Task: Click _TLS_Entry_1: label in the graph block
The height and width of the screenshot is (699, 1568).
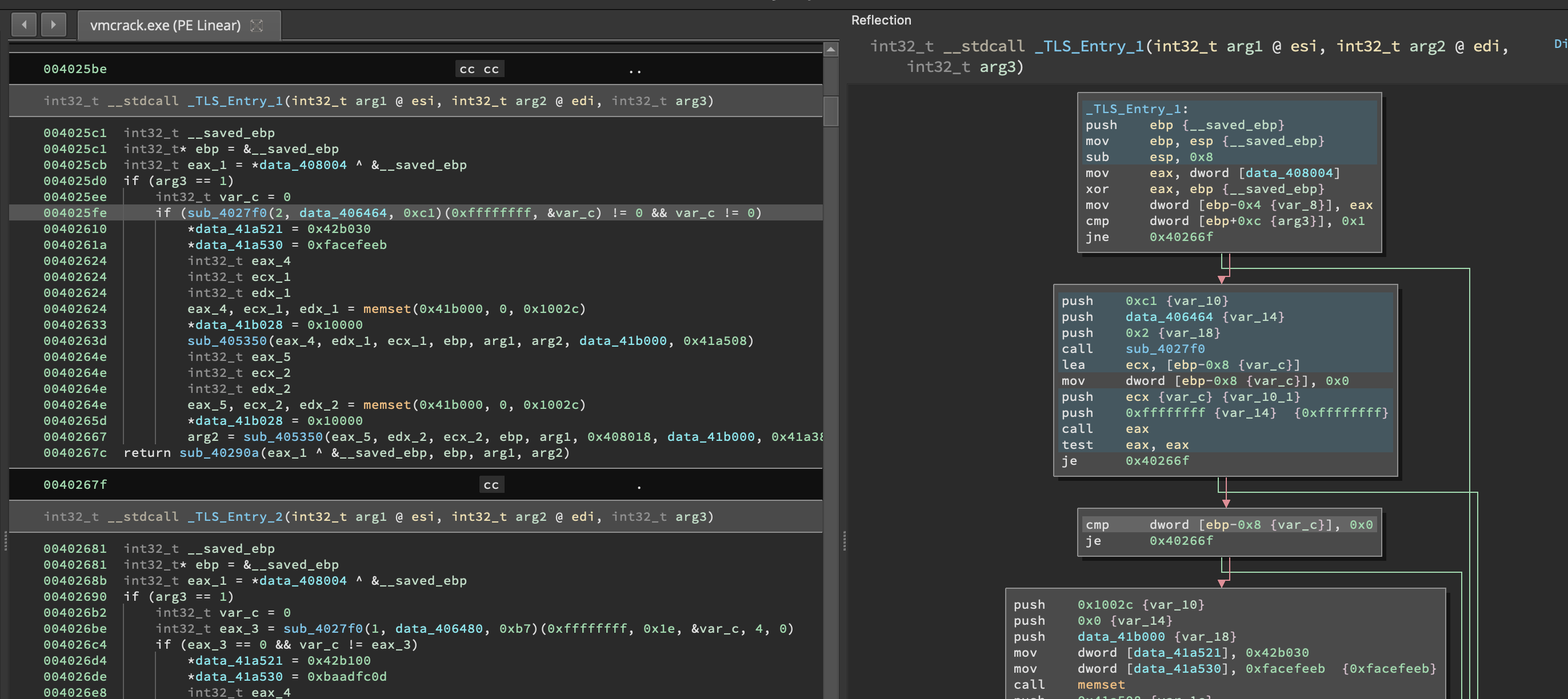Action: coord(1137,109)
